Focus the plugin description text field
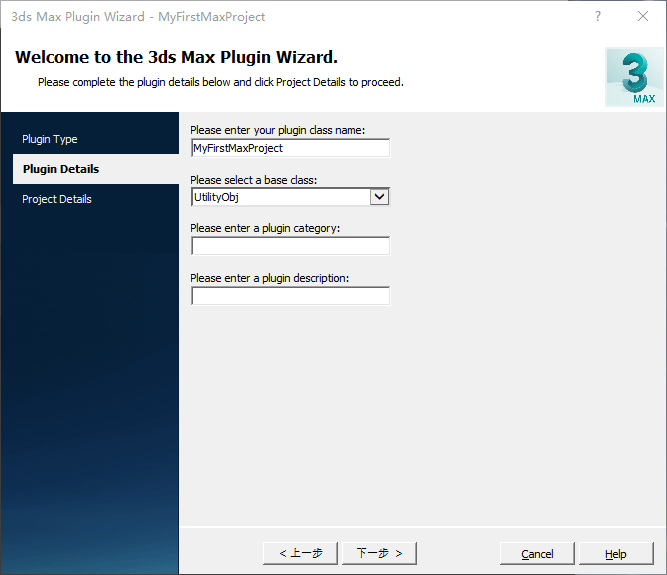 [x=290, y=296]
